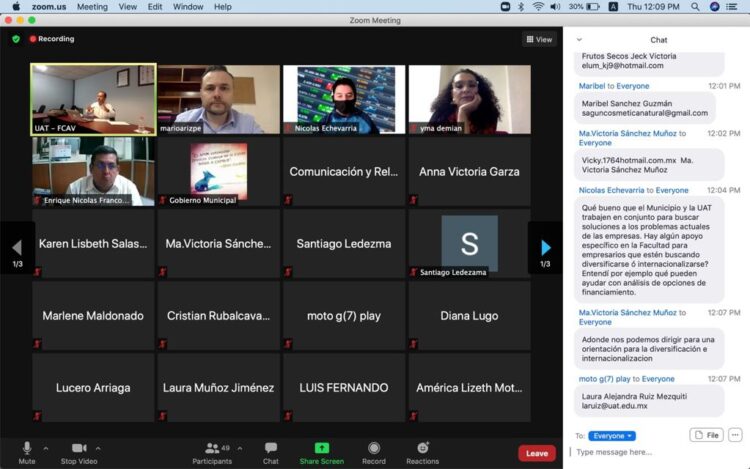
Task: Go to previous gallery page arrow
Action: pos(17,248)
